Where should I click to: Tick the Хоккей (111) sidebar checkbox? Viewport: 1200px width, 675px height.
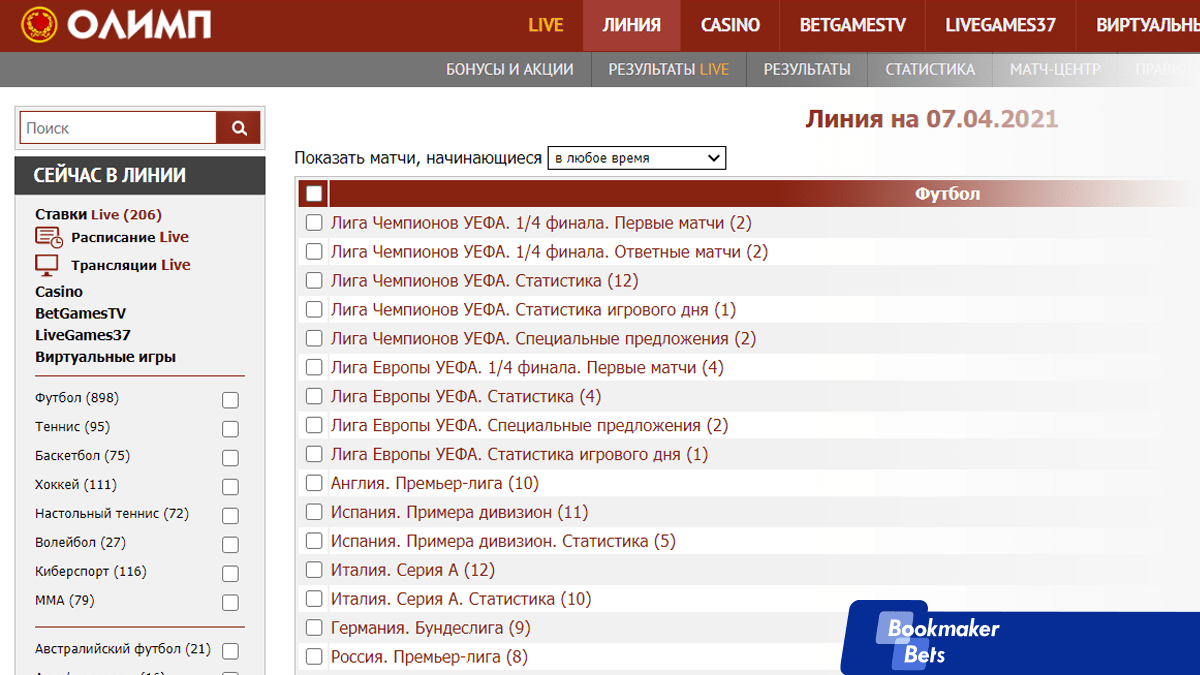pos(230,487)
